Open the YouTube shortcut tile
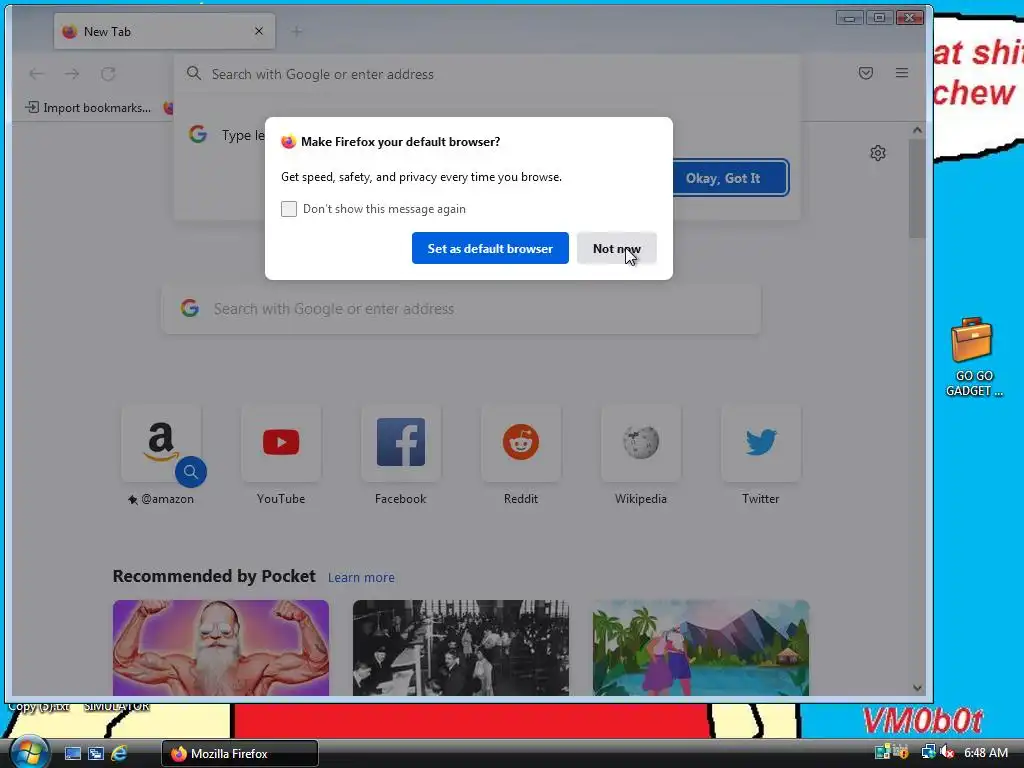 point(281,443)
